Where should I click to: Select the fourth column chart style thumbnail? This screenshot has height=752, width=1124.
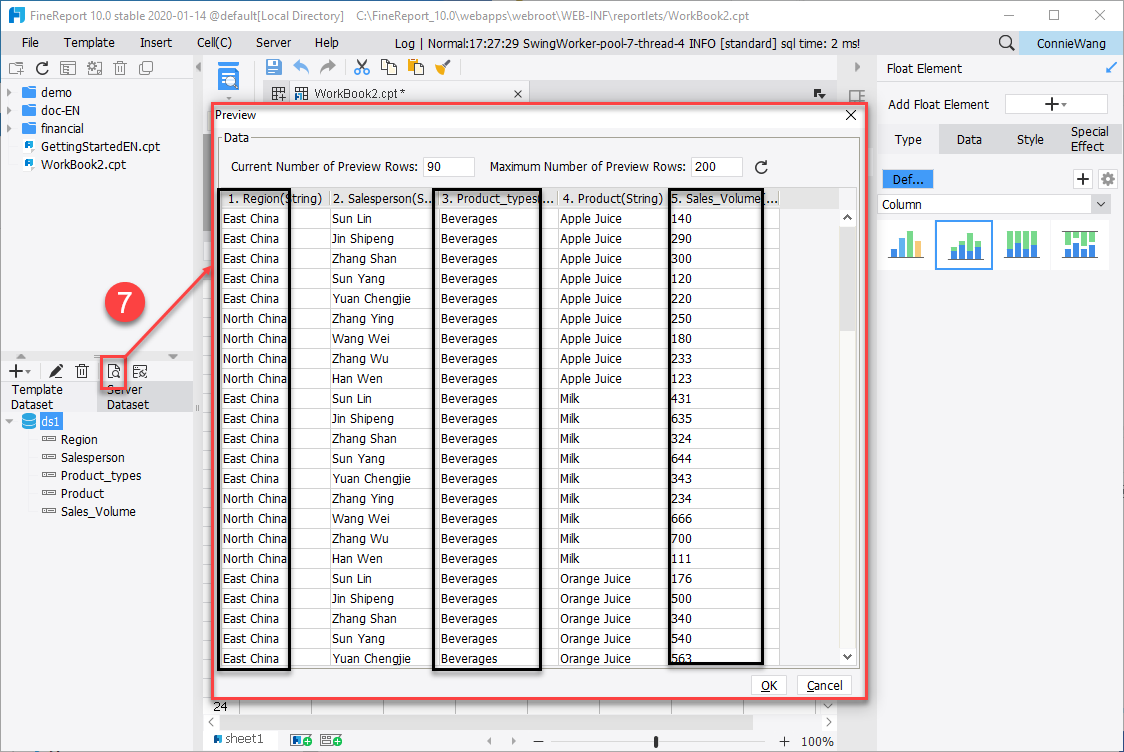click(x=1080, y=244)
